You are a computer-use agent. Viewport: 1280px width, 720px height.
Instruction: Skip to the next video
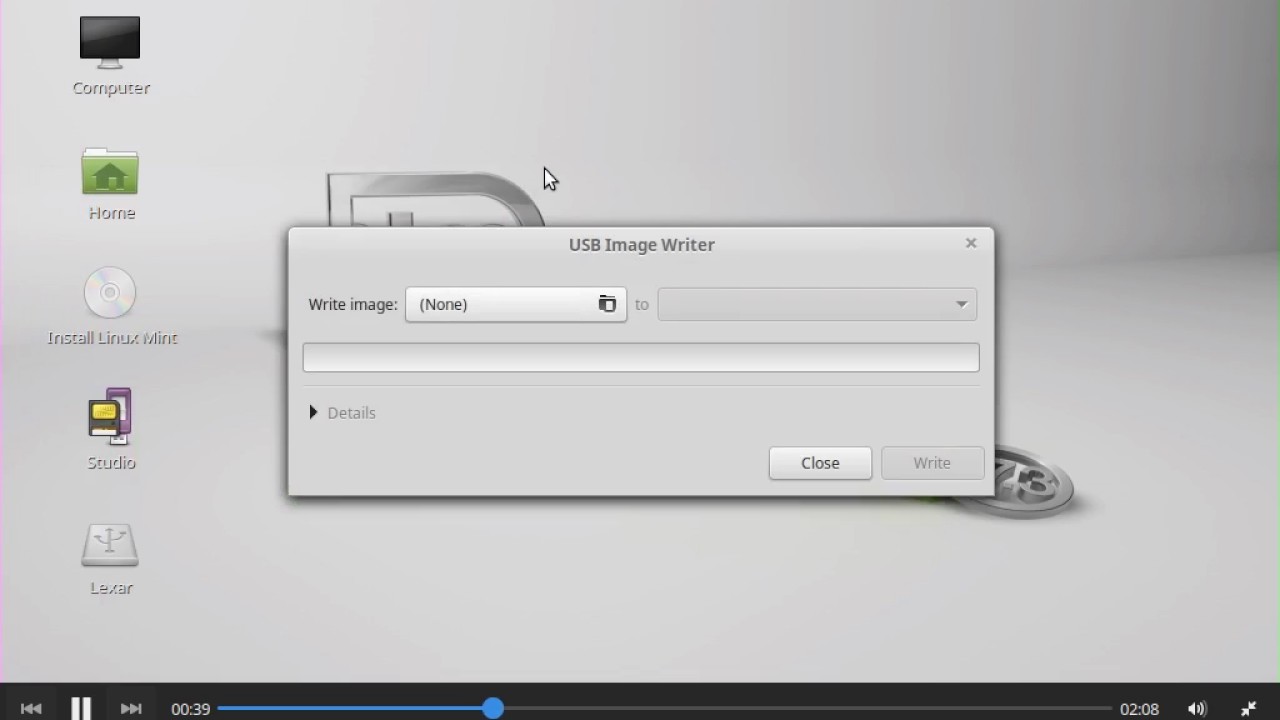131,708
